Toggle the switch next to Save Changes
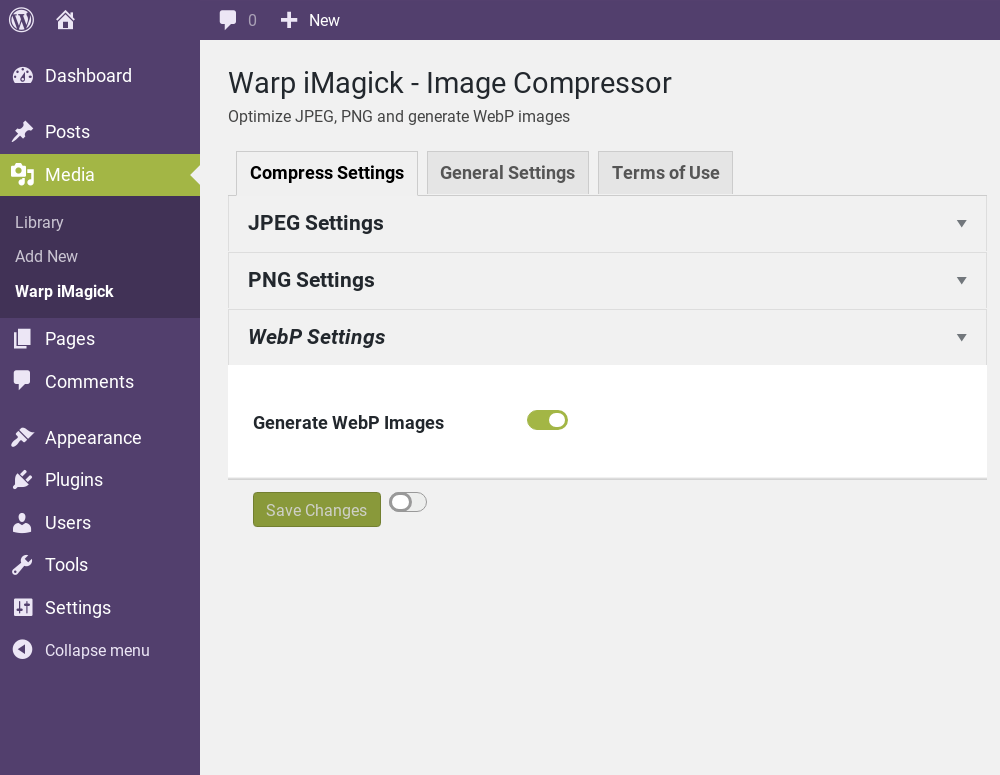Image resolution: width=1000 pixels, height=775 pixels. (408, 502)
